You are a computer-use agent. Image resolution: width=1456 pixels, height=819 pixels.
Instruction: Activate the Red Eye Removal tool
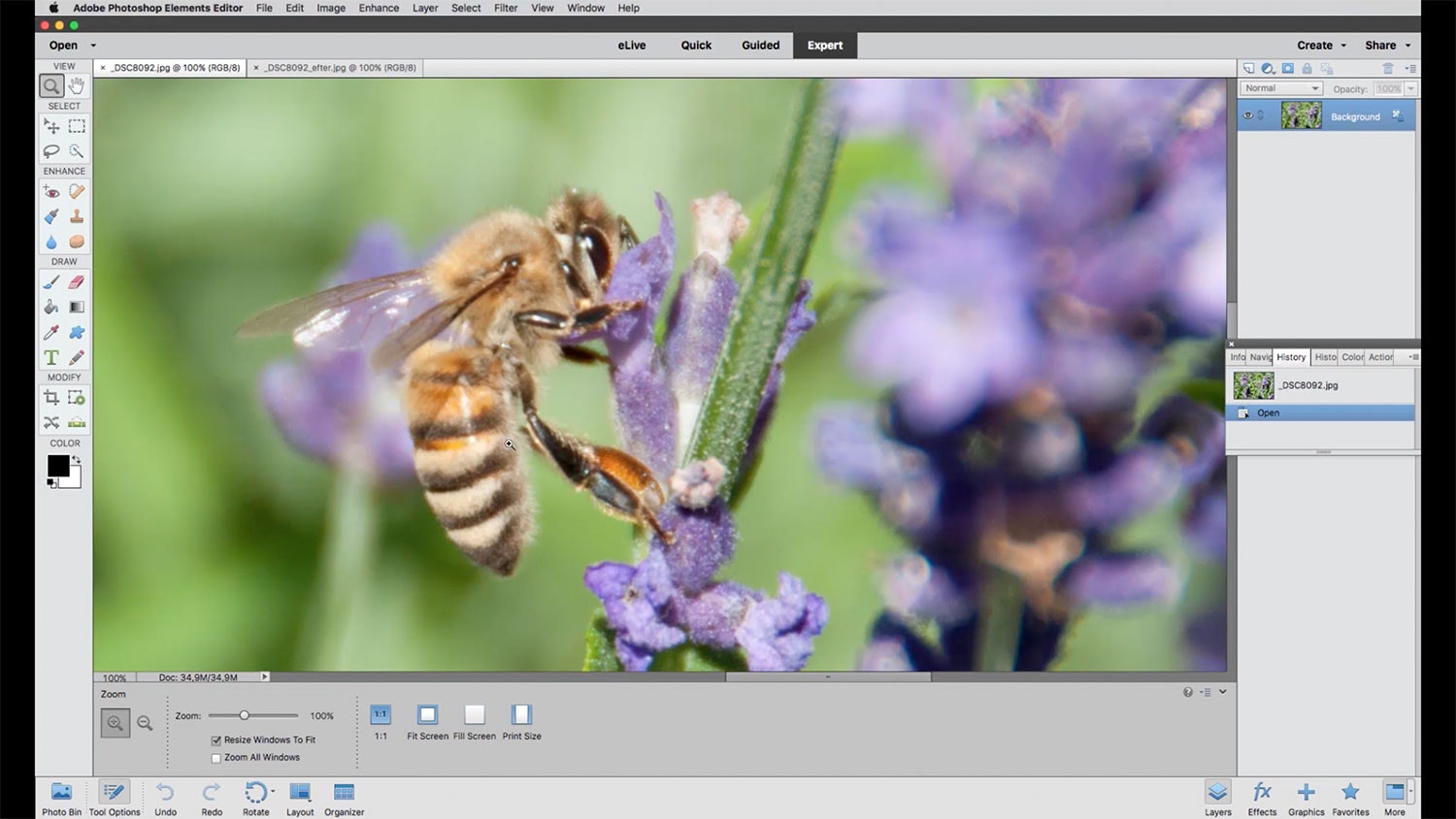click(x=51, y=192)
